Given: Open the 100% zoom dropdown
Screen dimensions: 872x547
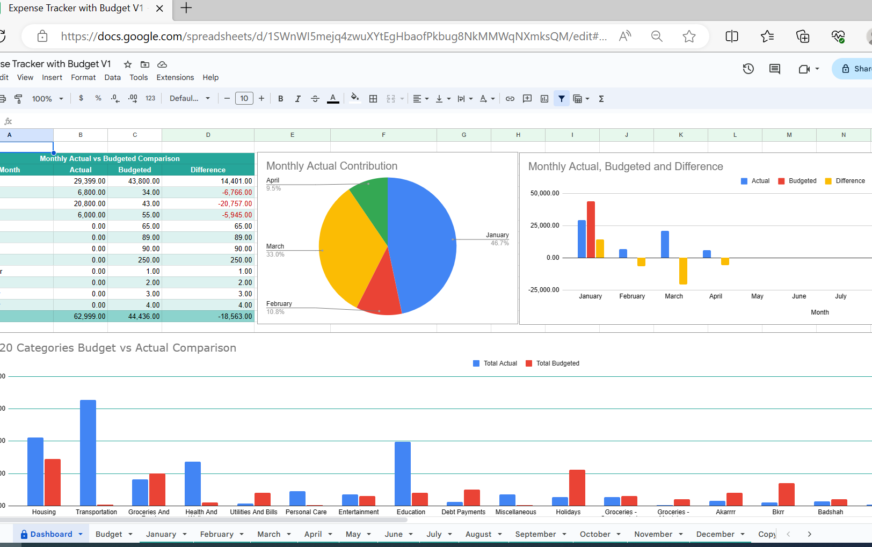Looking at the screenshot, I should click(48, 99).
